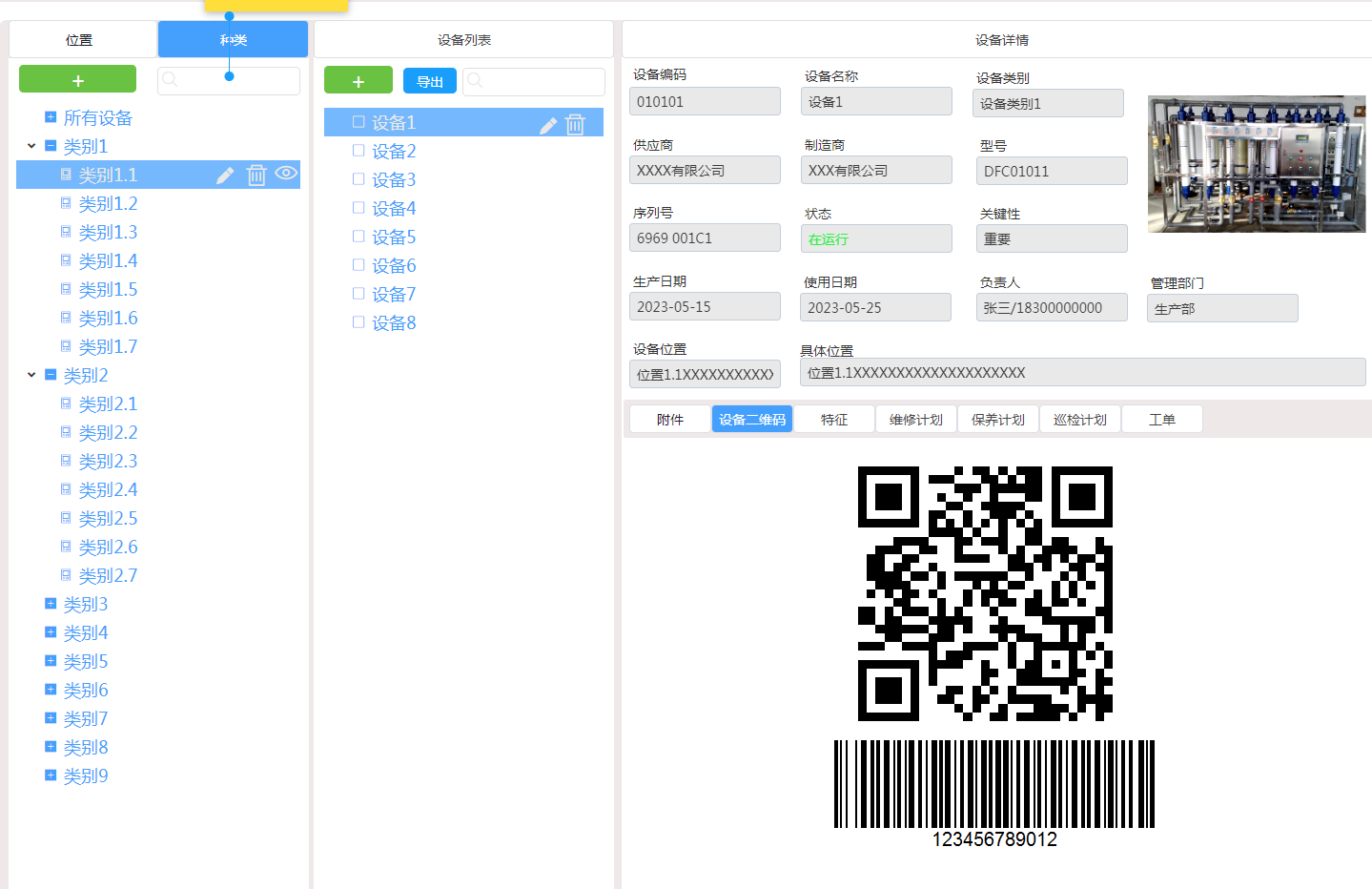Image resolution: width=1372 pixels, height=889 pixels.
Task: Click the QR code image
Action: (x=985, y=593)
